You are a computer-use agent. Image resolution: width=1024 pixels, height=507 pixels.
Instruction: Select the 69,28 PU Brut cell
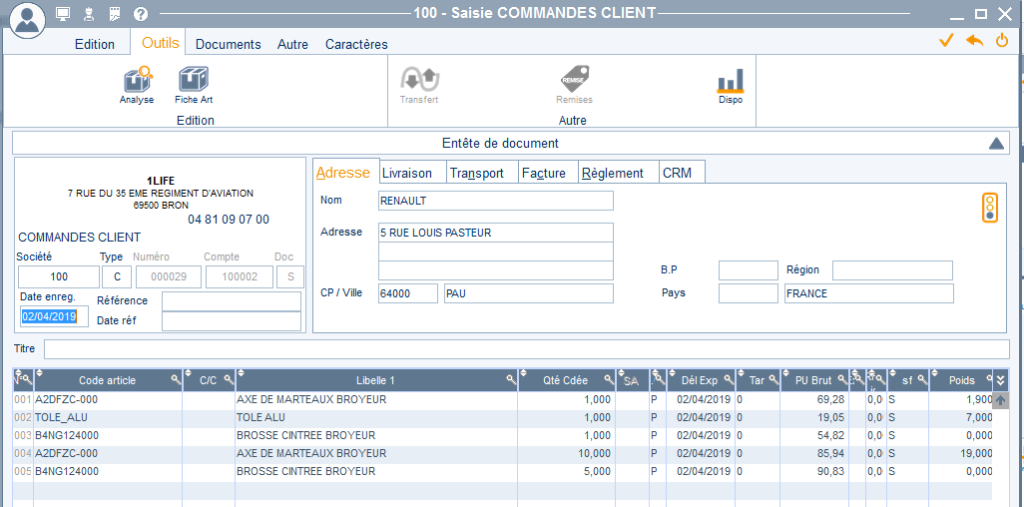coord(814,399)
